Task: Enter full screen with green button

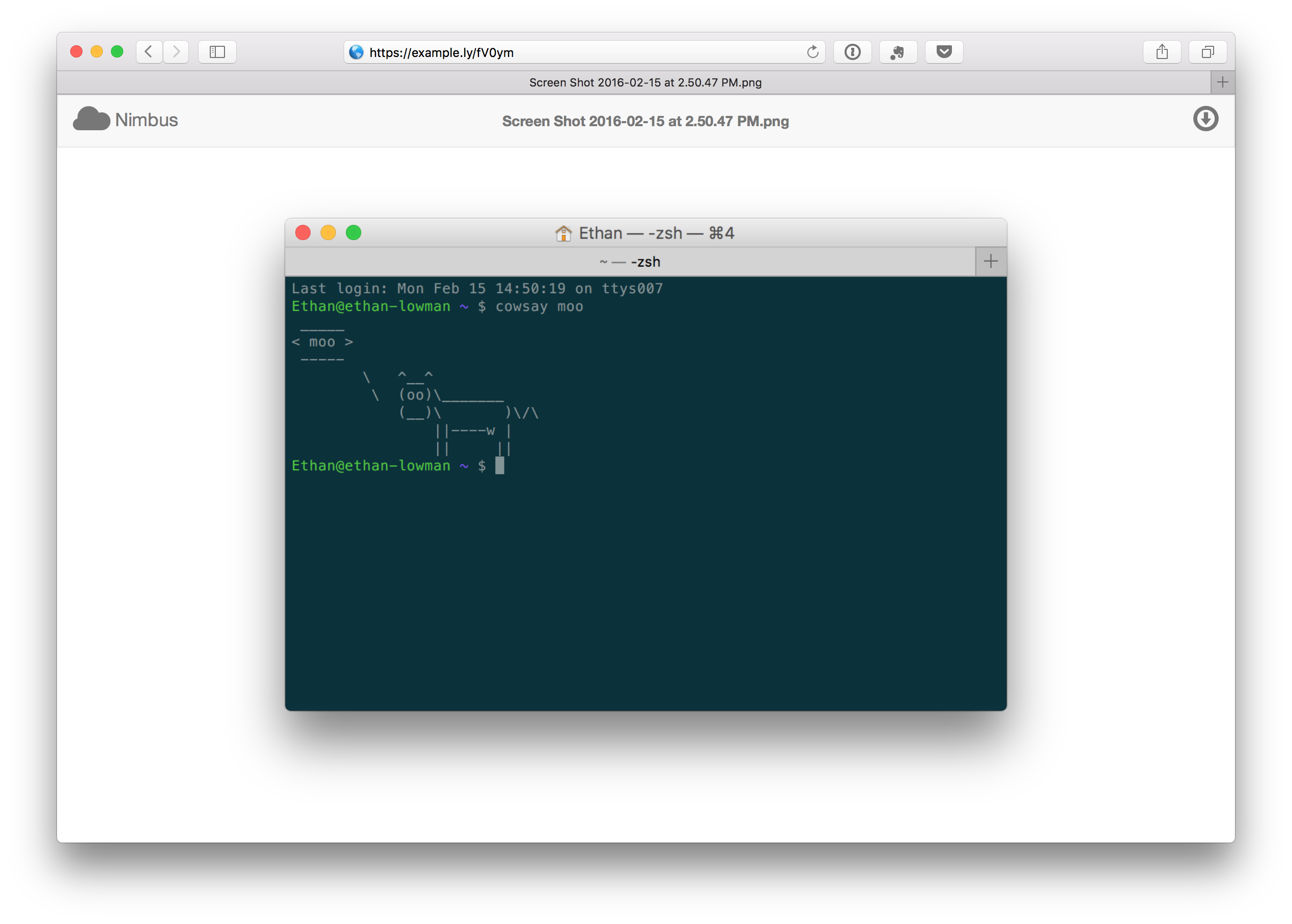Action: pyautogui.click(x=117, y=52)
